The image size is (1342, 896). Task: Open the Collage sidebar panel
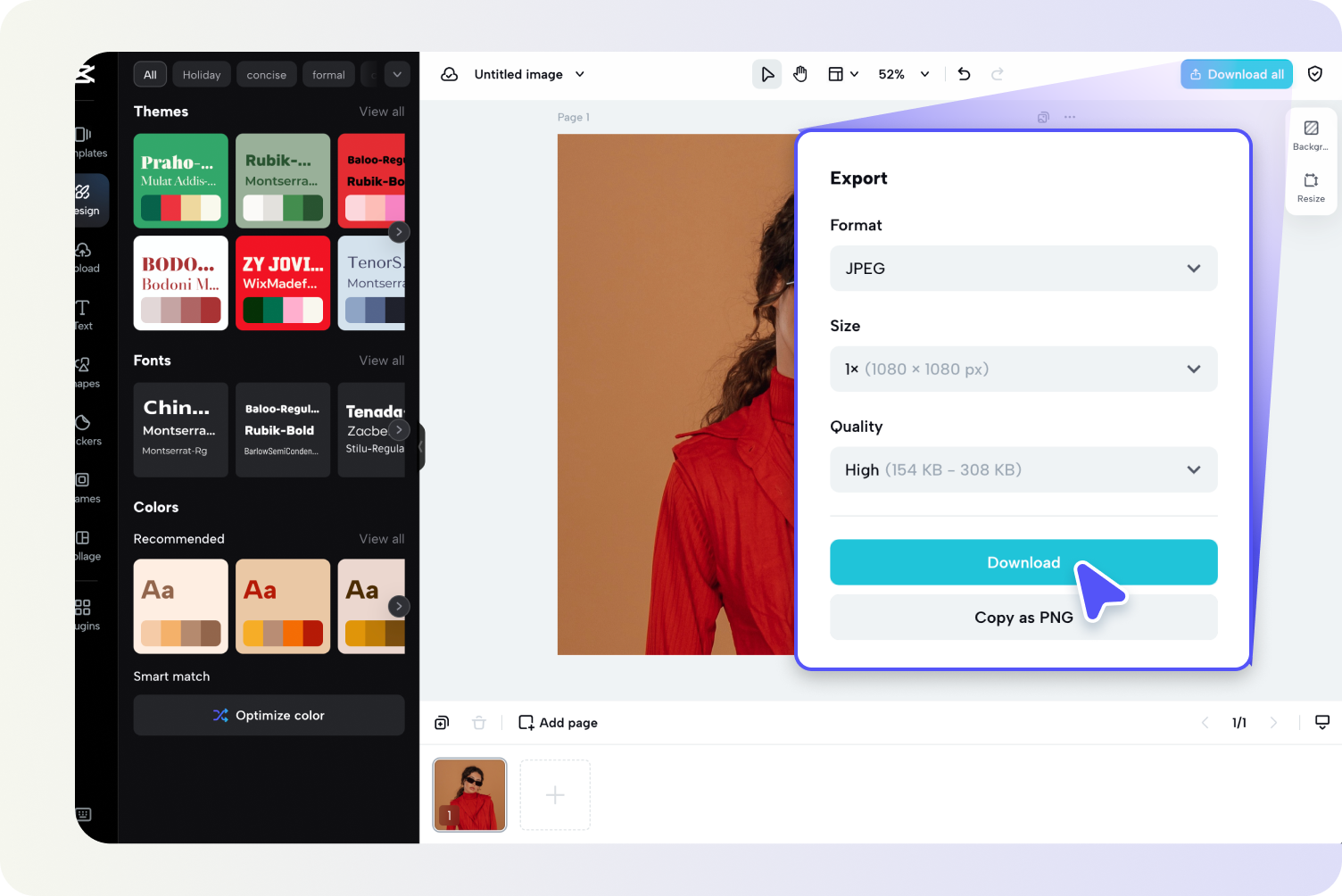(x=87, y=545)
